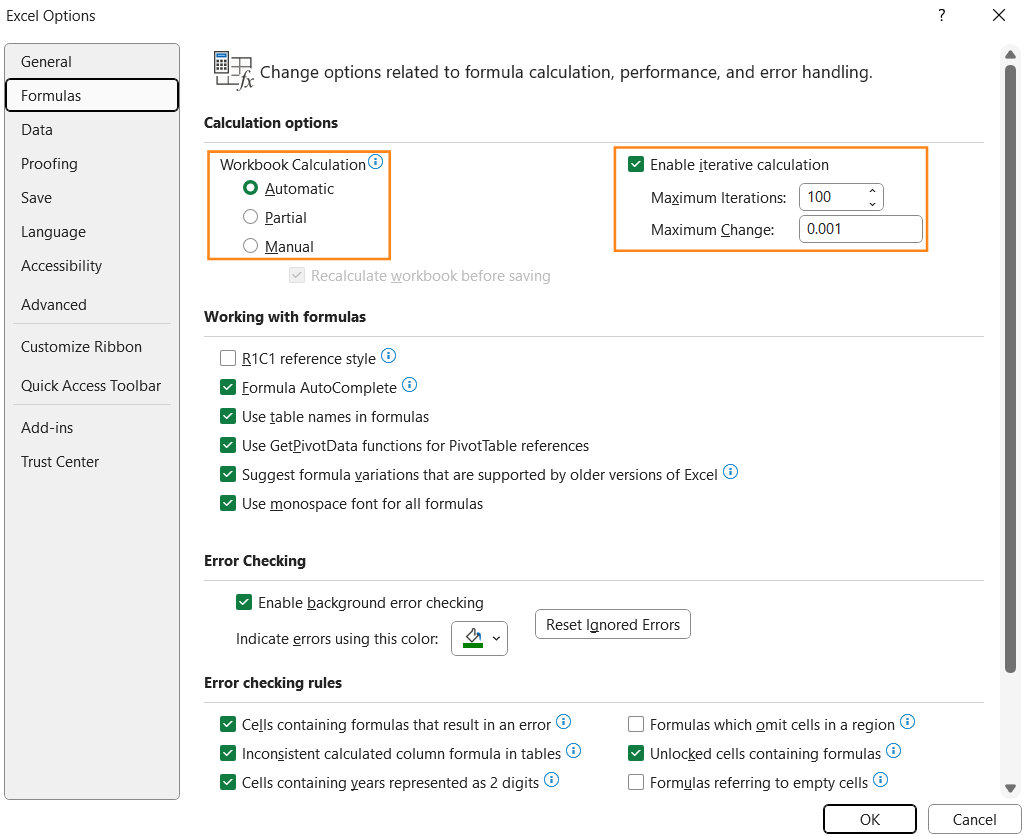This screenshot has height=836, width=1026.
Task: Show info for unlocked cells containing formulas
Action: click(x=894, y=751)
